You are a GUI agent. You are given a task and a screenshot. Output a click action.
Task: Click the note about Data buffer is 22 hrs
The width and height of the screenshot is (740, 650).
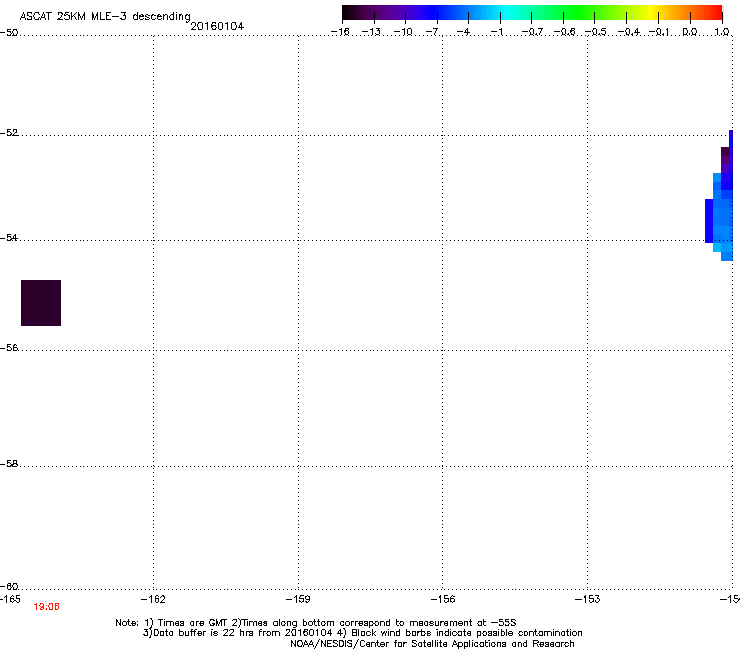[362, 633]
